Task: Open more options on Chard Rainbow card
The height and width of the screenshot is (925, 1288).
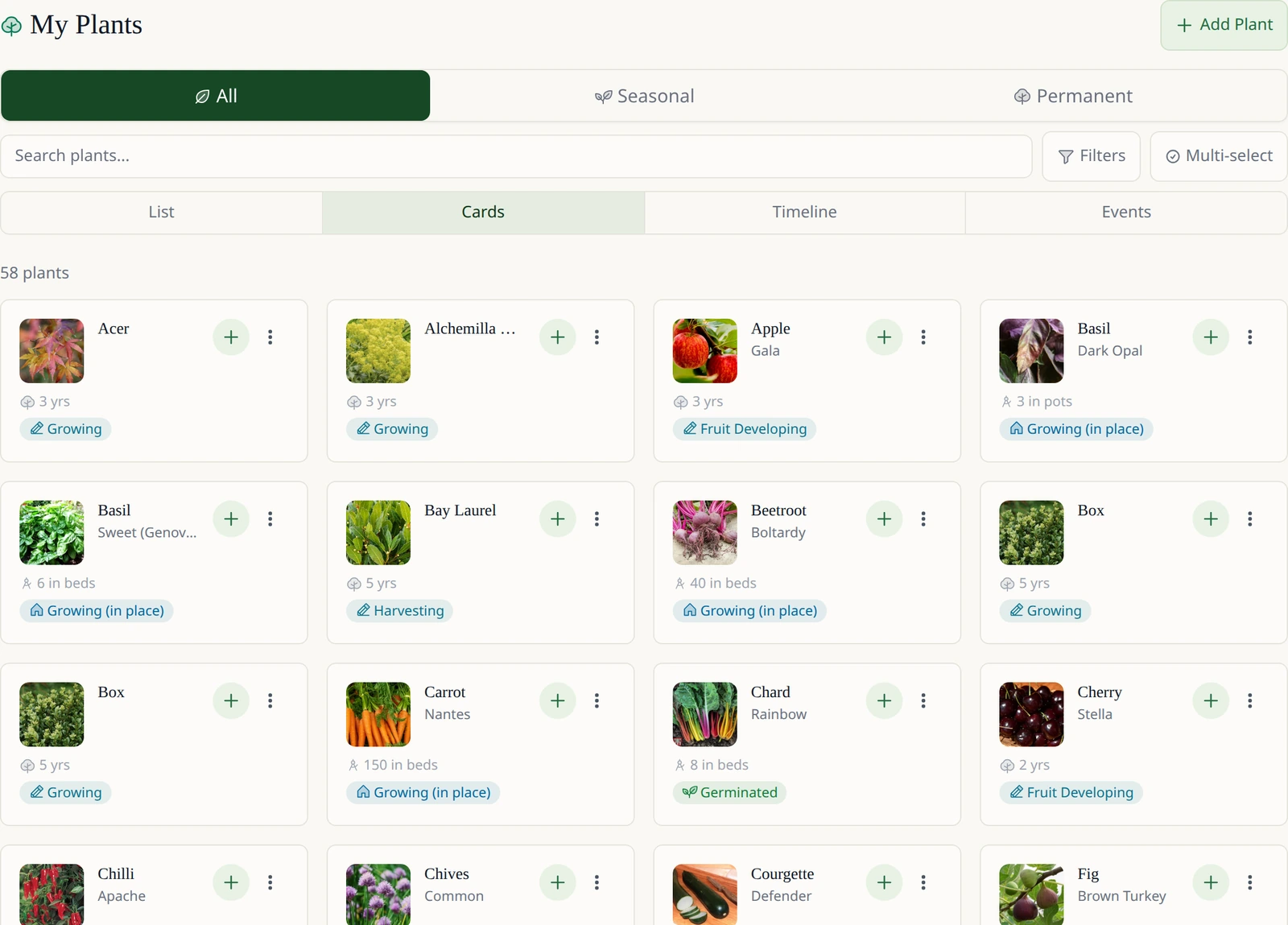Action: pos(923,701)
